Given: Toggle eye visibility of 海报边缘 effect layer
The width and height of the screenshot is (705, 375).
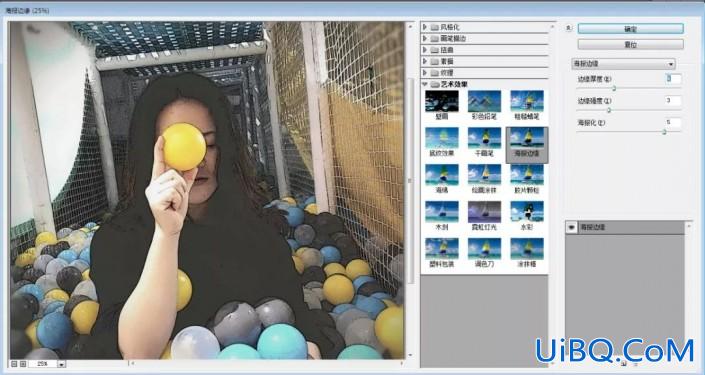Looking at the screenshot, I should click(571, 228).
